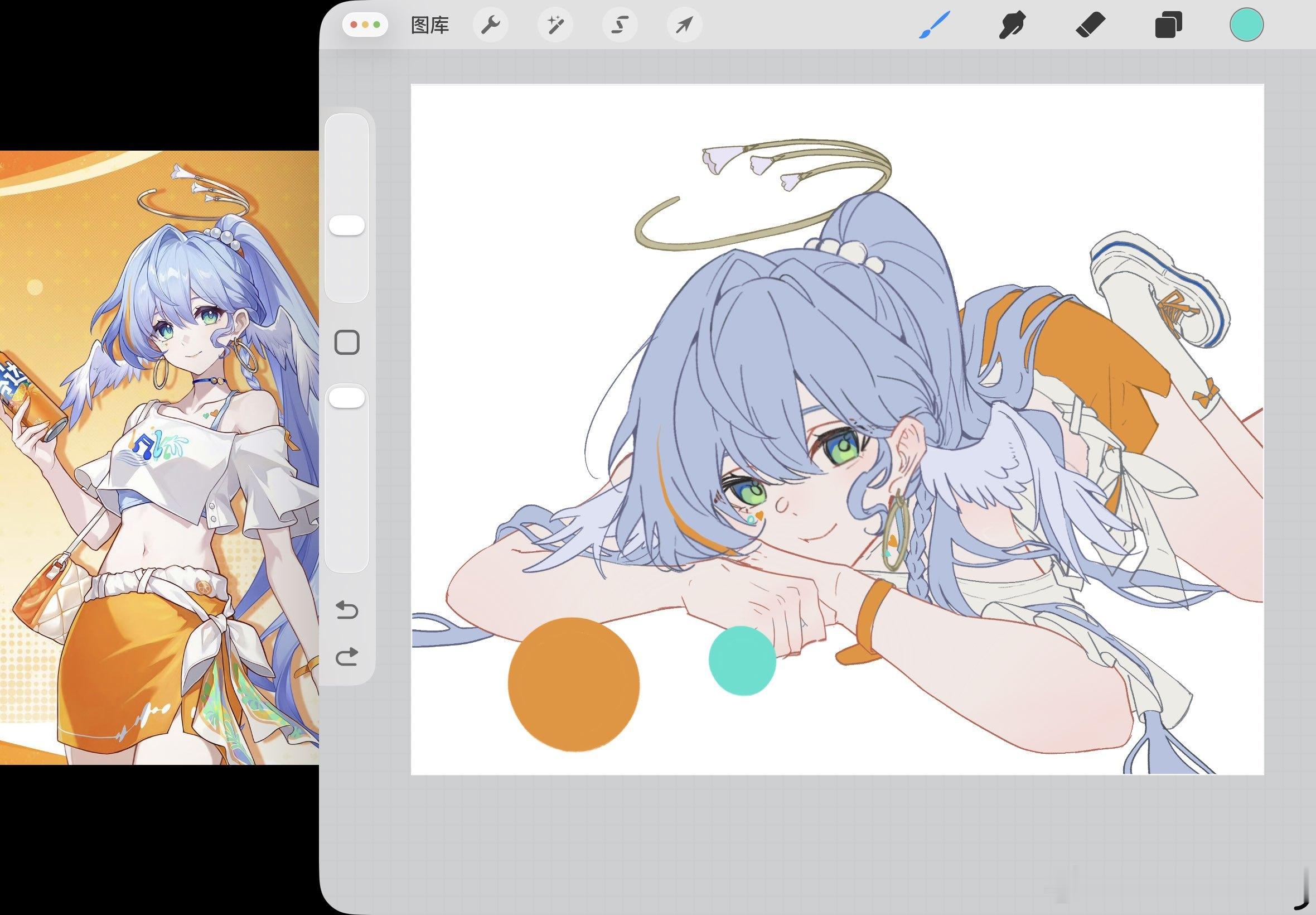Tap the teal circle on the canvas
The width and height of the screenshot is (1316, 915).
(x=743, y=661)
